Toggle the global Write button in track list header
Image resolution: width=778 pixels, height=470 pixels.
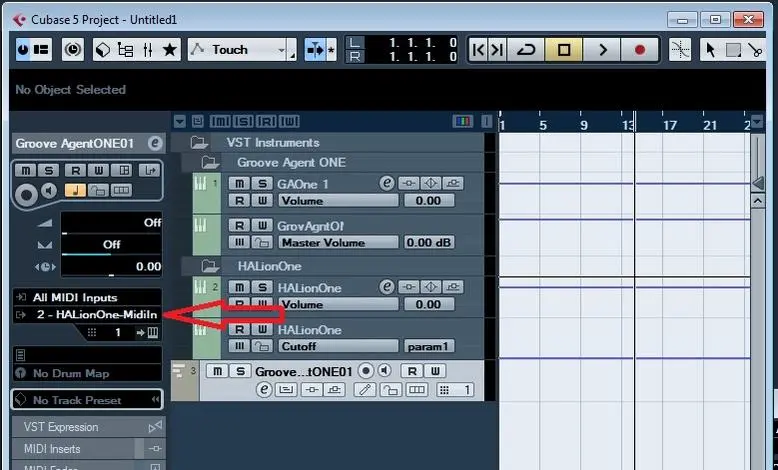(x=290, y=122)
